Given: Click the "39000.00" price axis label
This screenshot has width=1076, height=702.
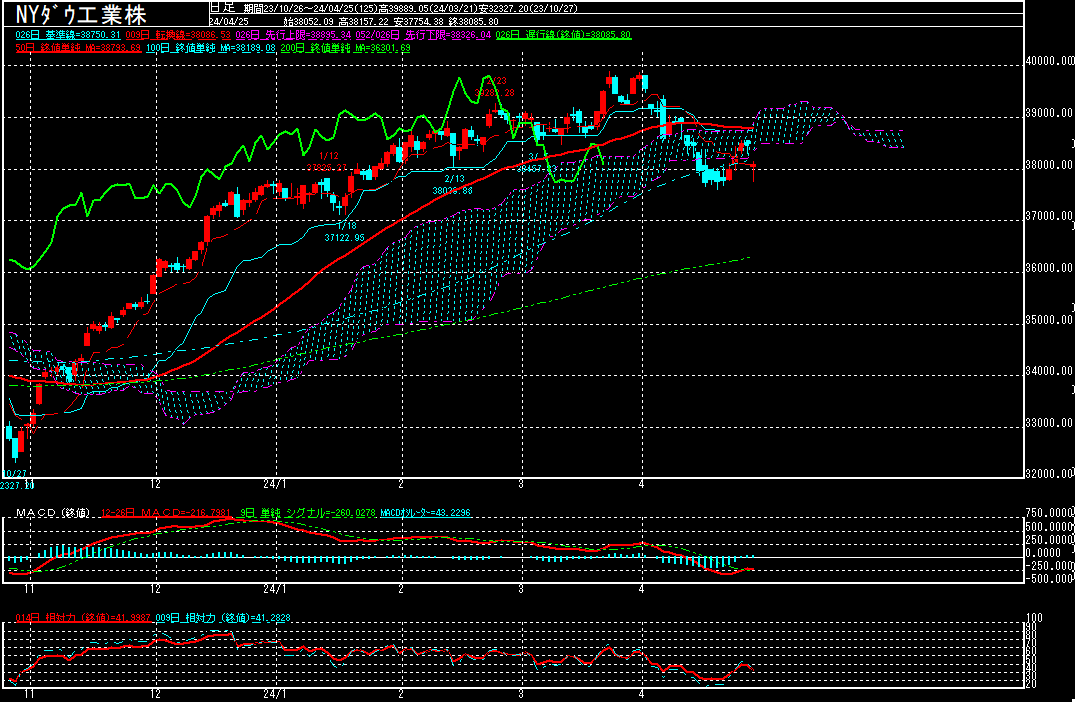Looking at the screenshot, I should click(1049, 113).
